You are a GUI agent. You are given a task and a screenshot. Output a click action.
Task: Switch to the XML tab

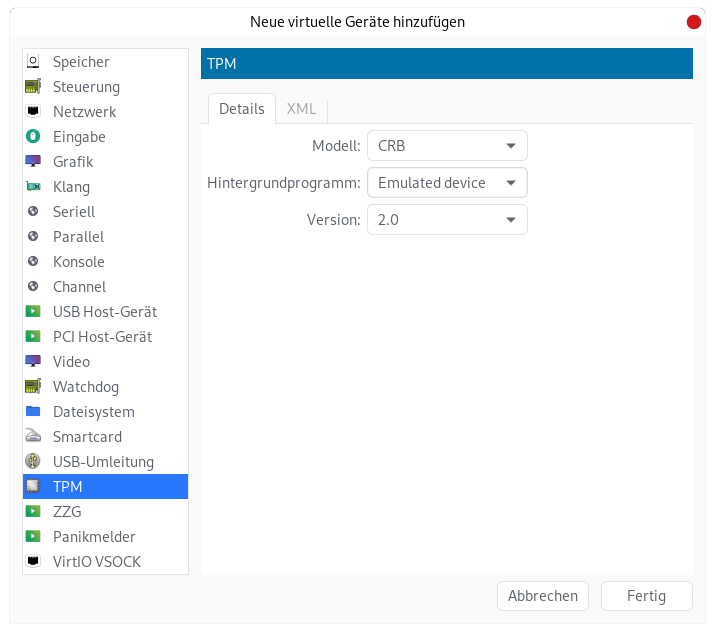point(301,109)
